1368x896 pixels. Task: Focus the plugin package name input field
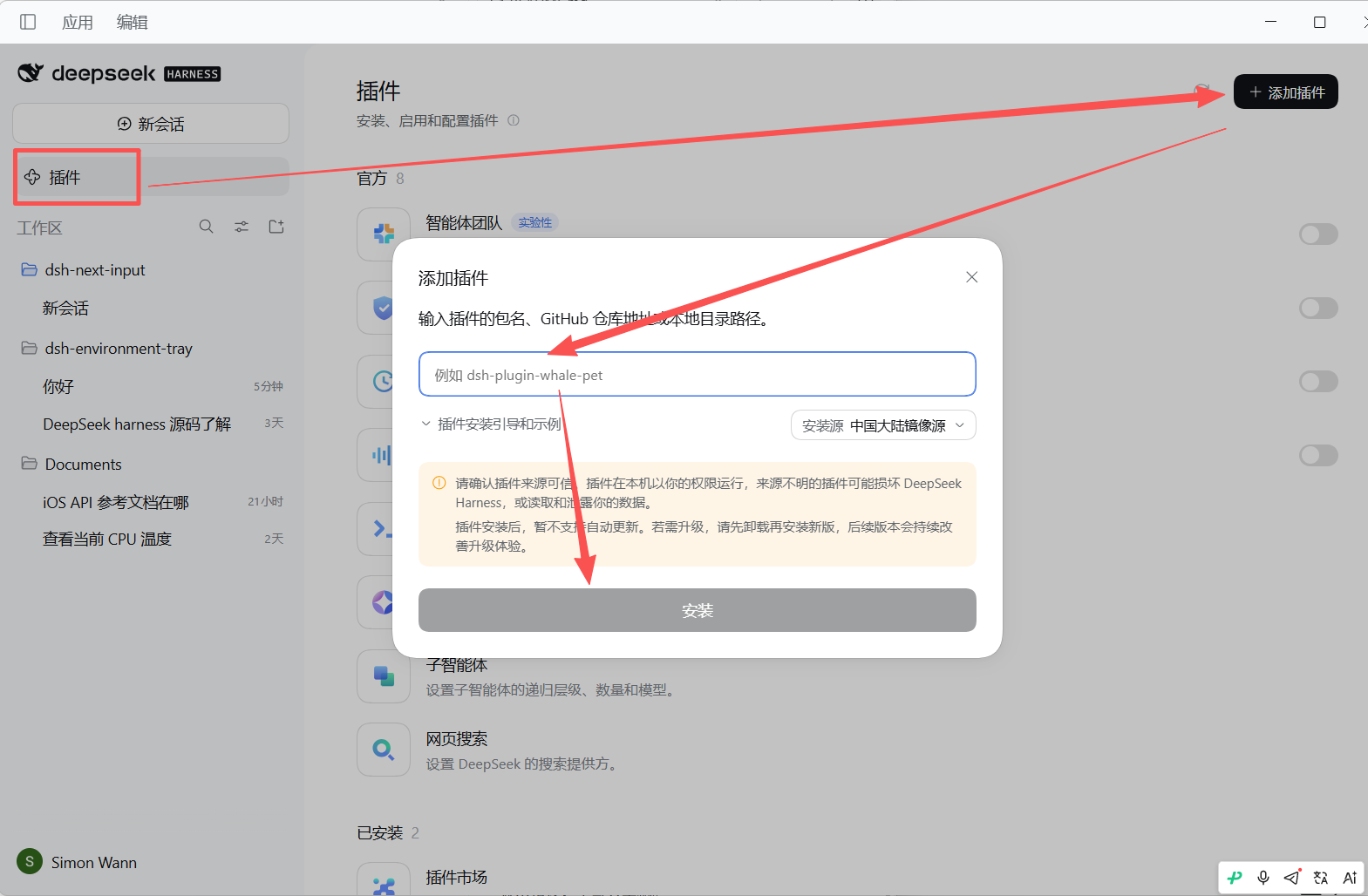(698, 374)
